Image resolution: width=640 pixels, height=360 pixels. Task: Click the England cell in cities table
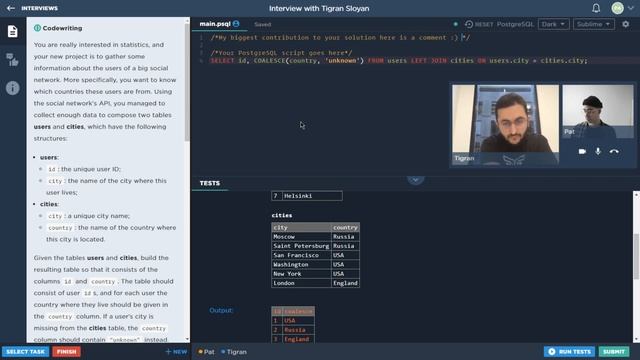[x=345, y=283]
